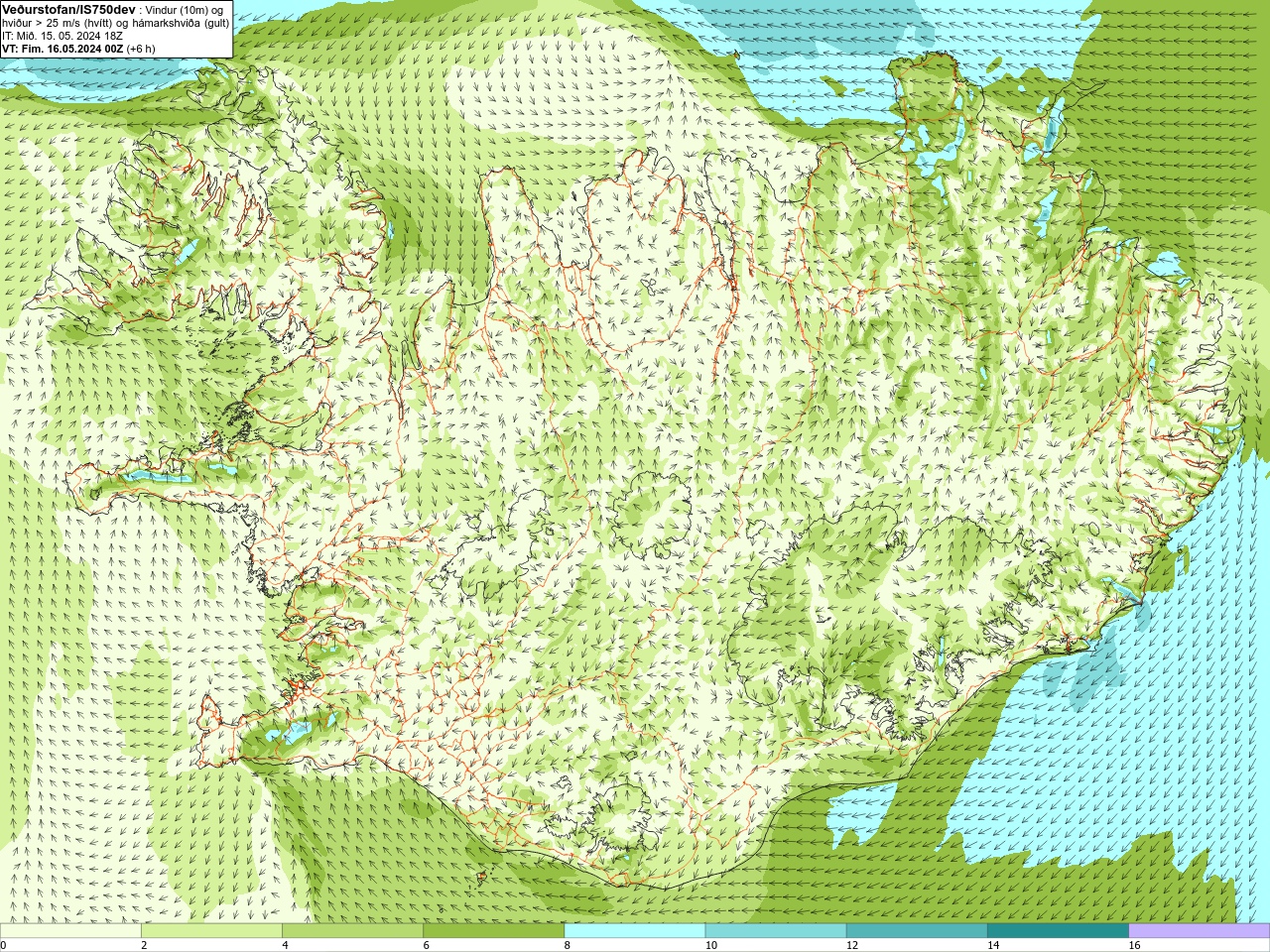Screen dimensions: 1270x952
Task: Click the 12–14 m/s teal legend swatch
Action: pos(917,931)
